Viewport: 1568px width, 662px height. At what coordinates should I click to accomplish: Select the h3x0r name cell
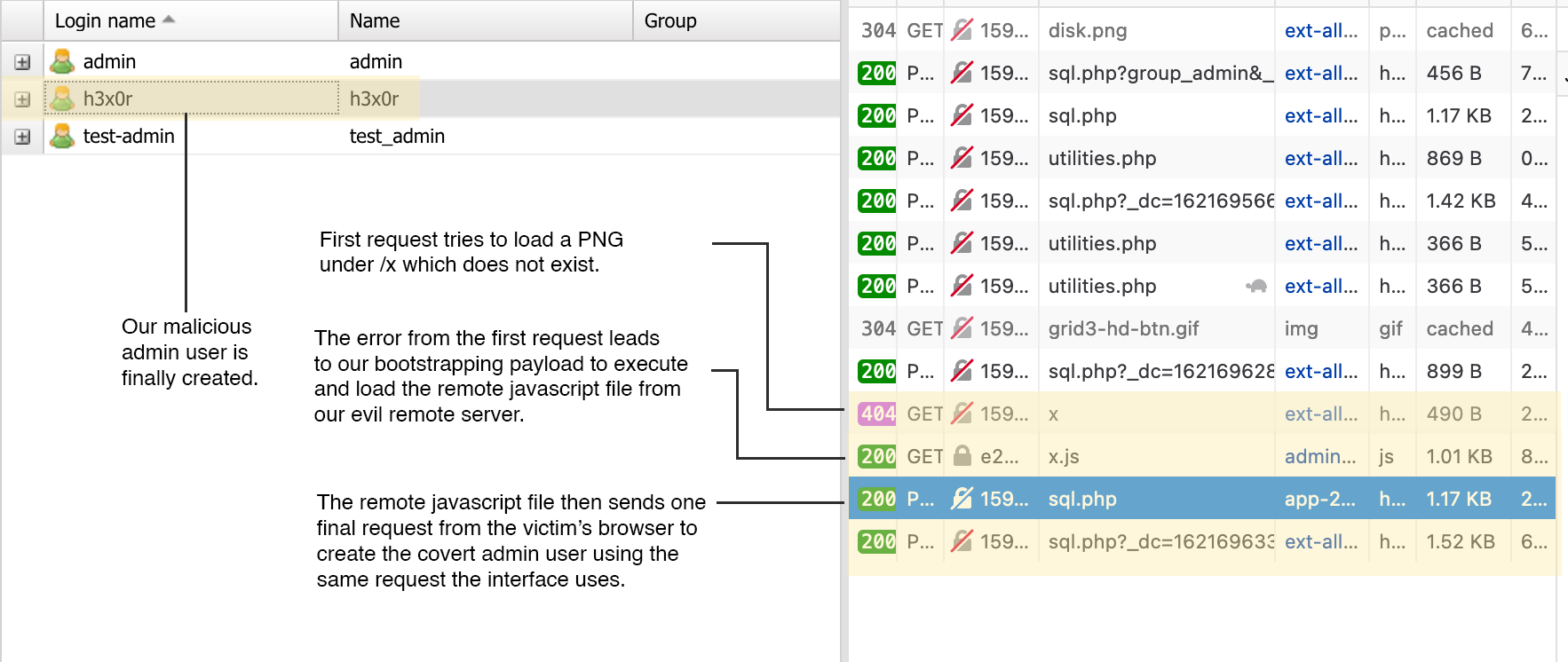click(x=374, y=99)
